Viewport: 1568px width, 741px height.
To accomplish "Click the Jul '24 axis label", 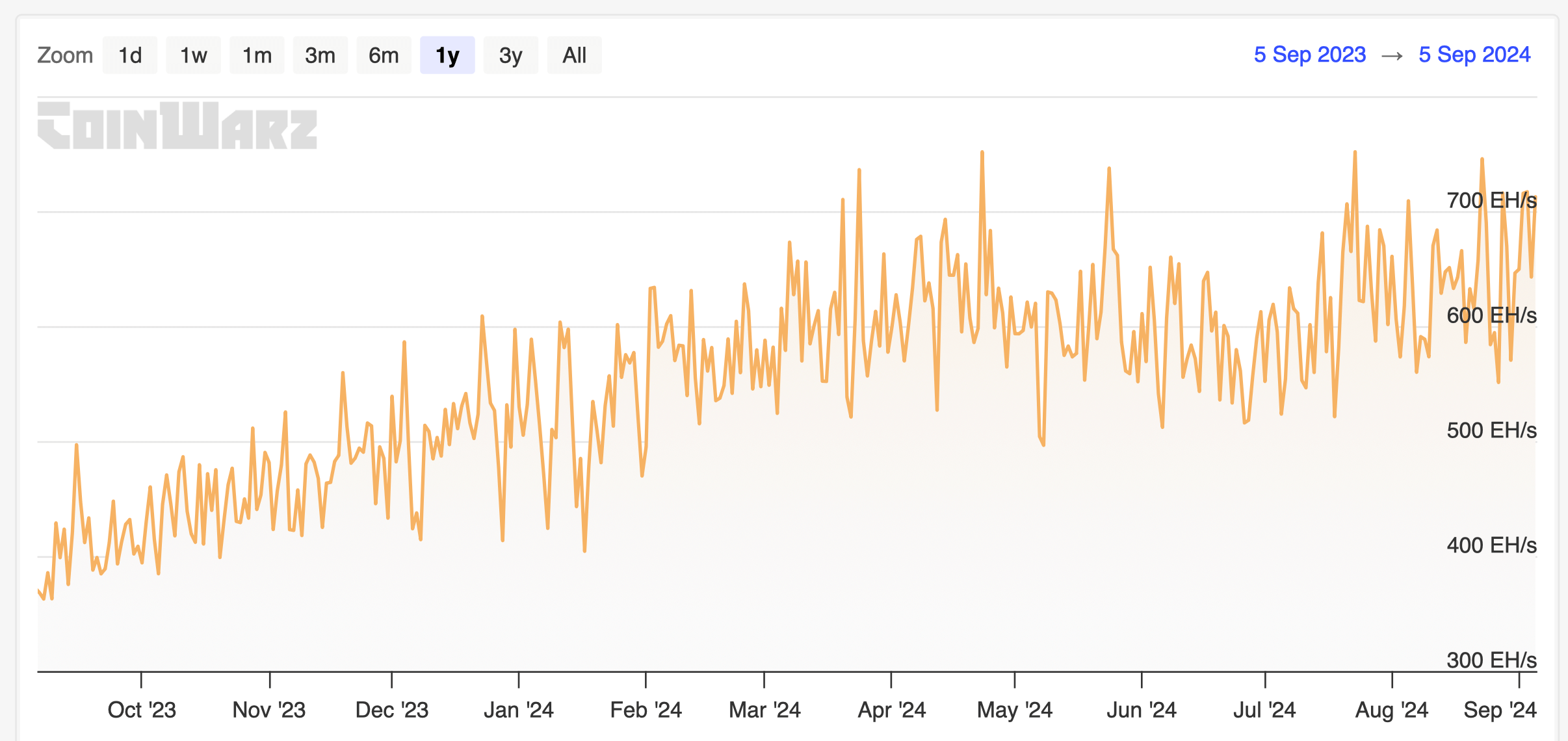I will [1264, 710].
